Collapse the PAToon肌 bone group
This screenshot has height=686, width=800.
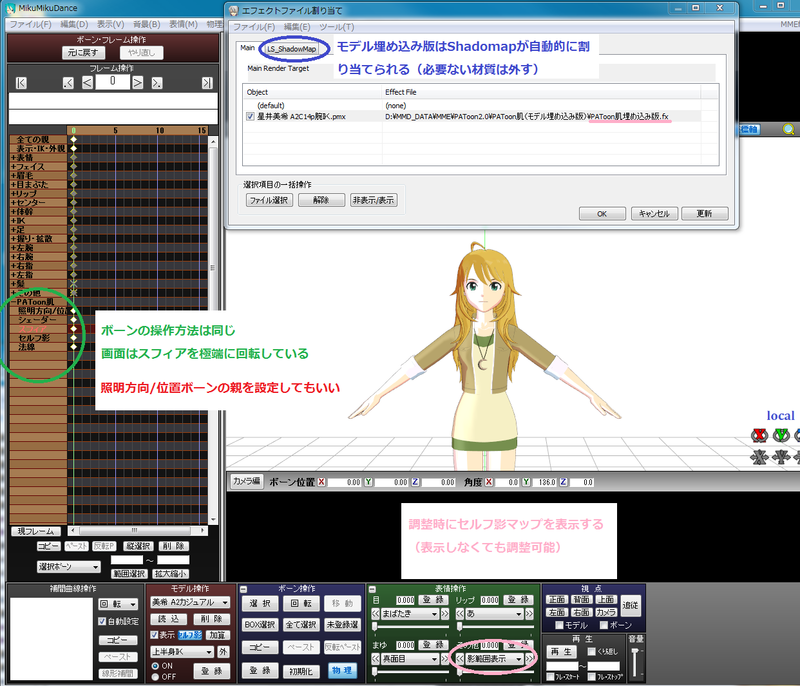[x=14, y=302]
